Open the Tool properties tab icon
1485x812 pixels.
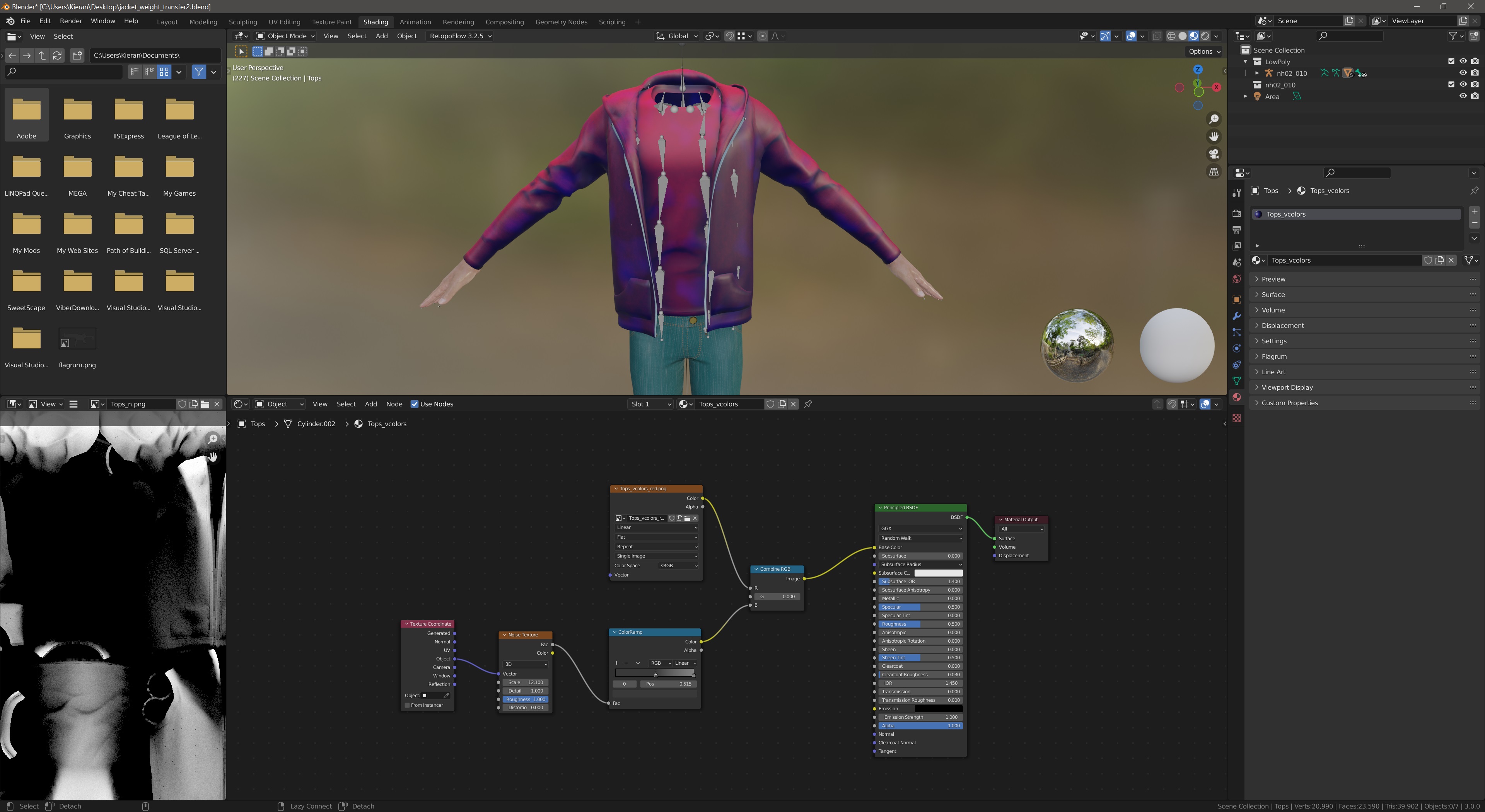pyautogui.click(x=1236, y=193)
